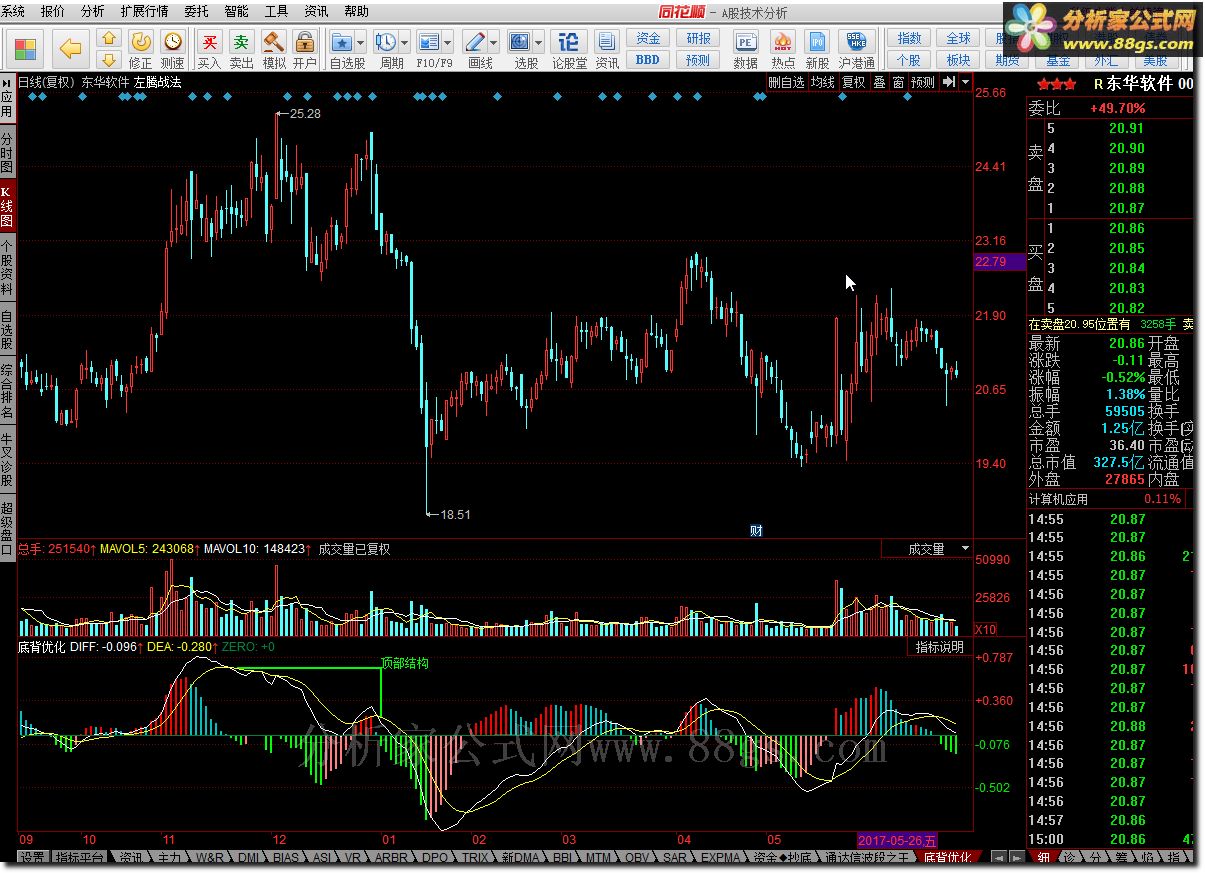Screen dimensions: 1205x873
Task: Open 综合排名 side tab
Action: [7, 391]
